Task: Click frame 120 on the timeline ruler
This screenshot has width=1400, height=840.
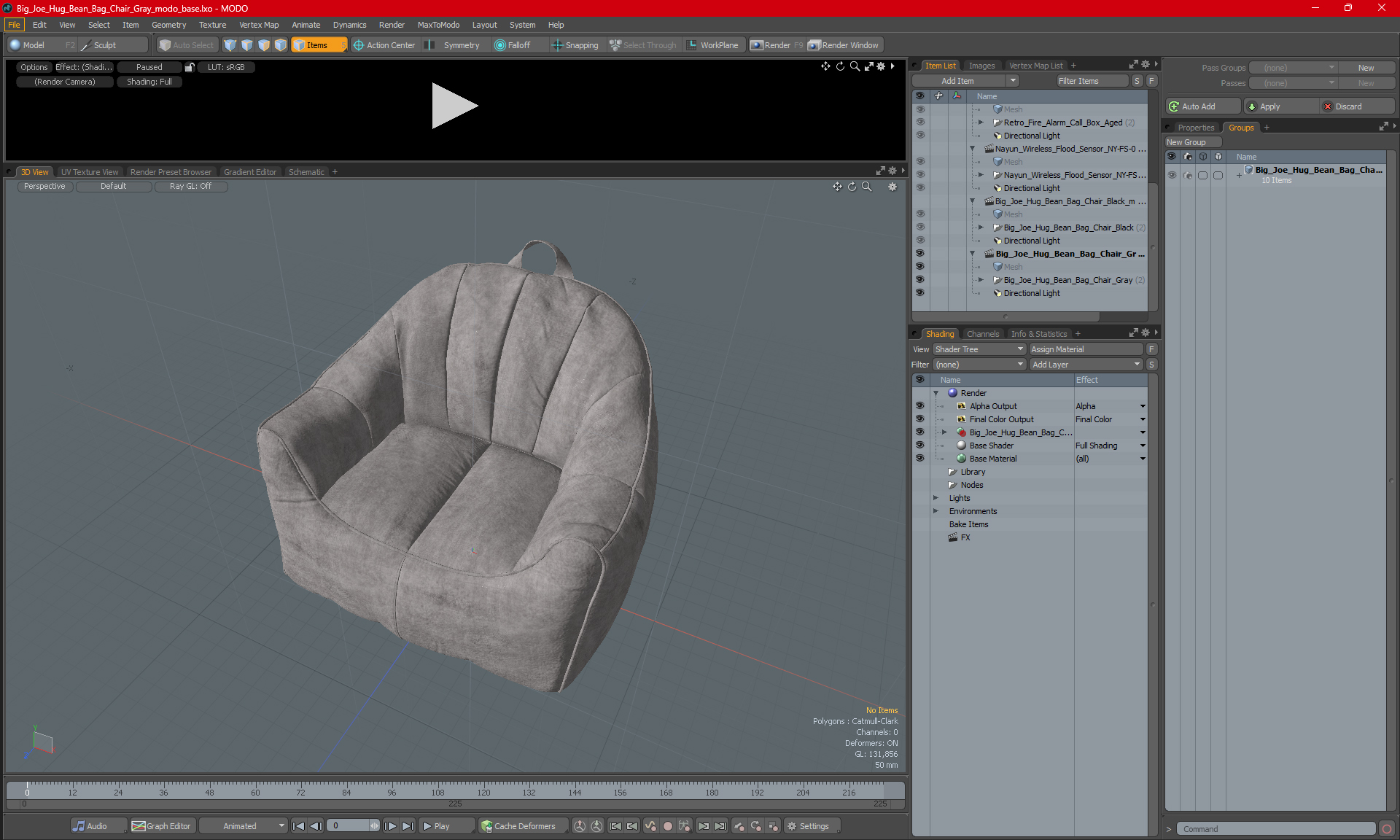Action: [483, 793]
